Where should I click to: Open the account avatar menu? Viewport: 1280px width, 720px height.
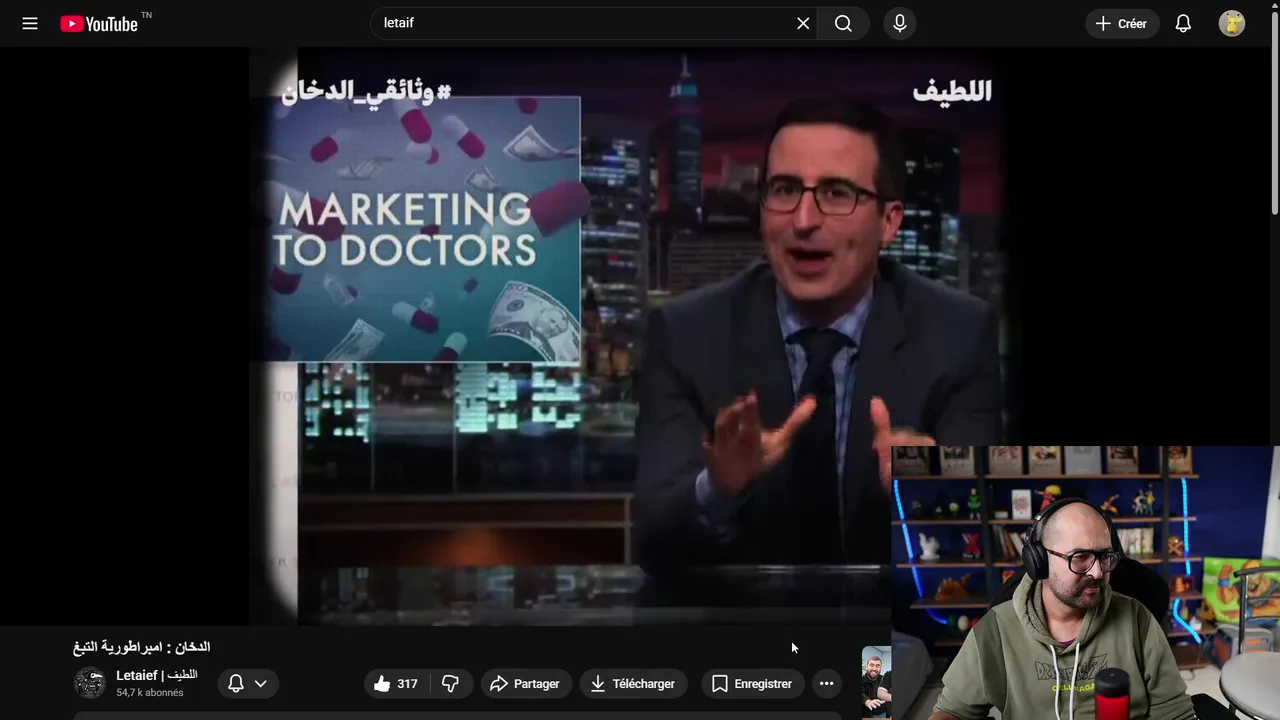pyautogui.click(x=1232, y=23)
